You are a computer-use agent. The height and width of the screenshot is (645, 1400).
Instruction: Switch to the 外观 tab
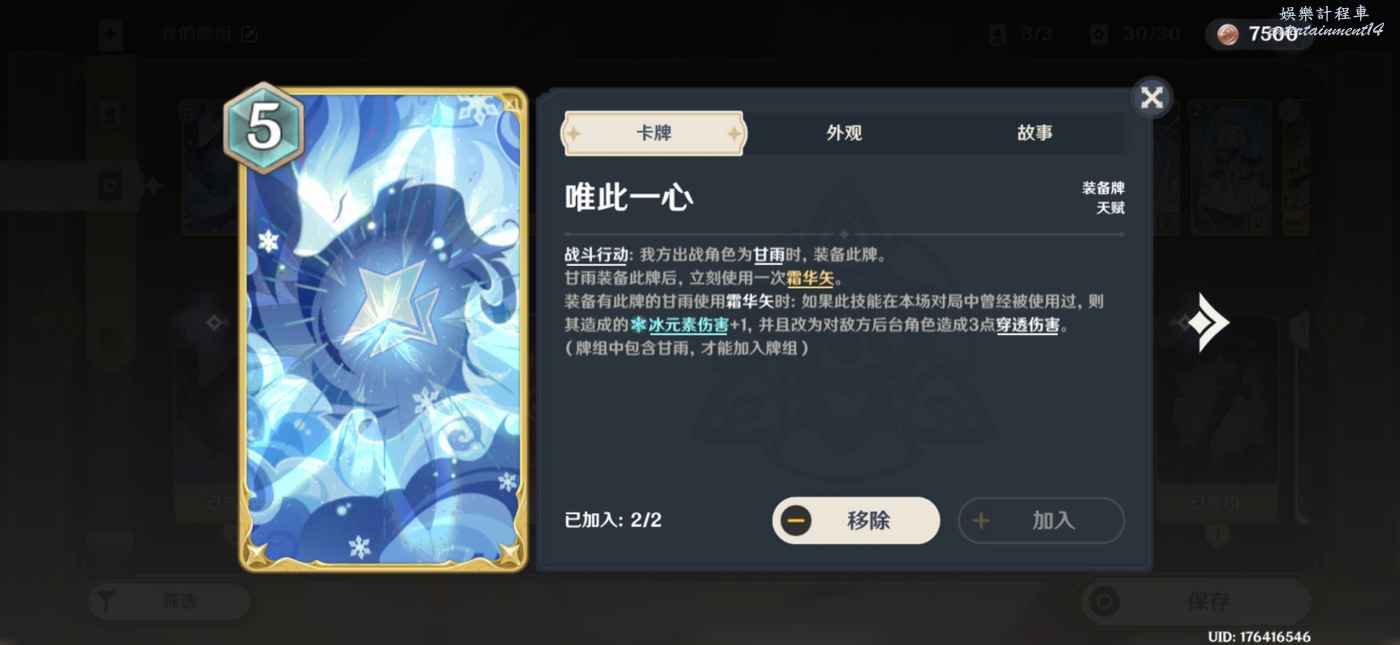point(844,133)
